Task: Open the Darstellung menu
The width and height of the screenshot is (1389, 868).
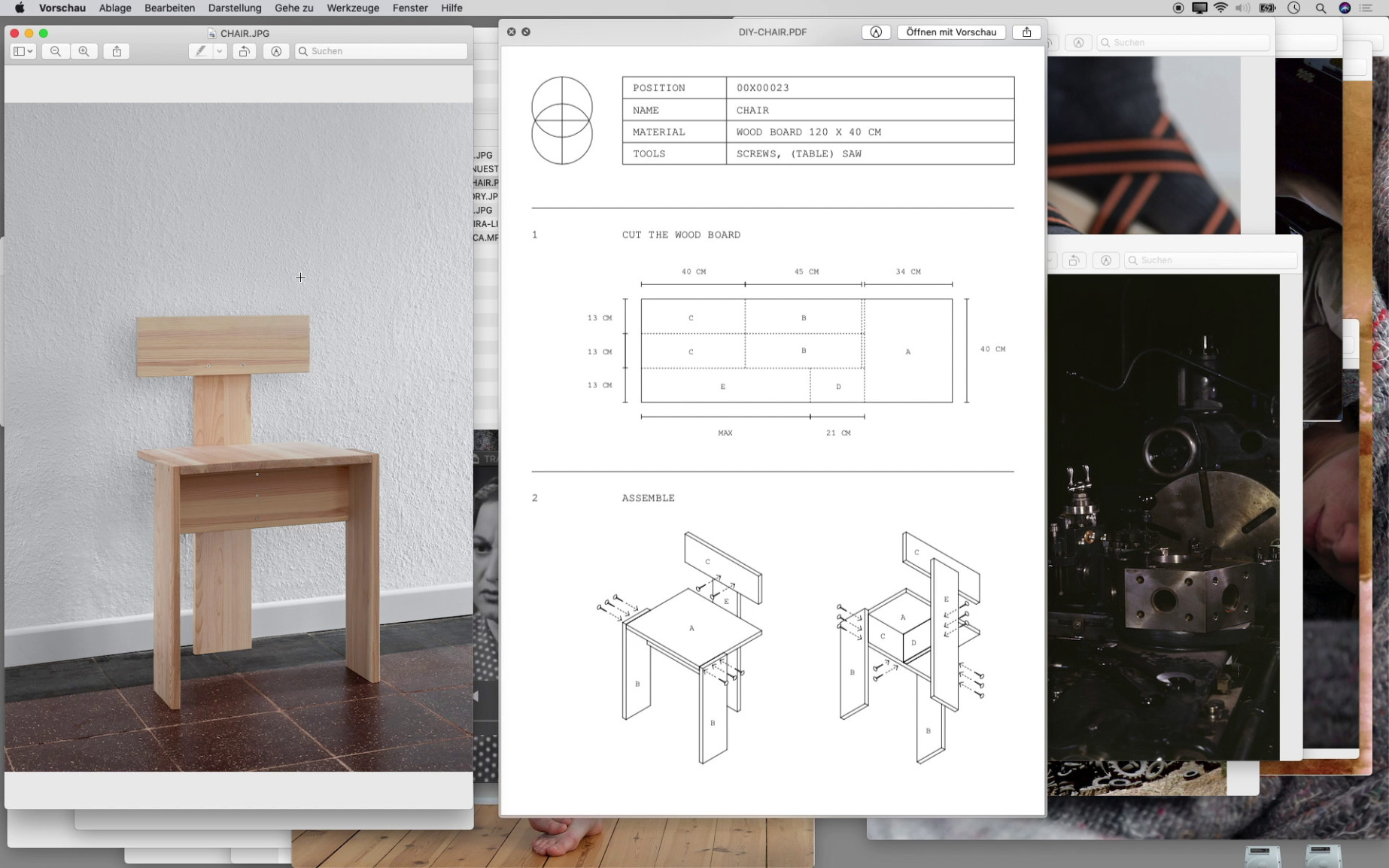Action: 235,8
